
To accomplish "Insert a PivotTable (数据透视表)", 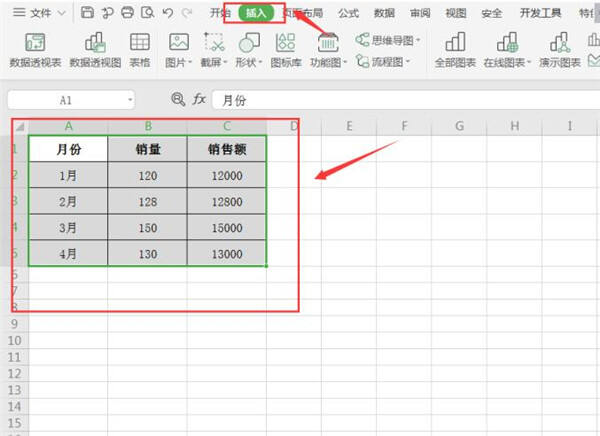I will pyautogui.click(x=35, y=50).
